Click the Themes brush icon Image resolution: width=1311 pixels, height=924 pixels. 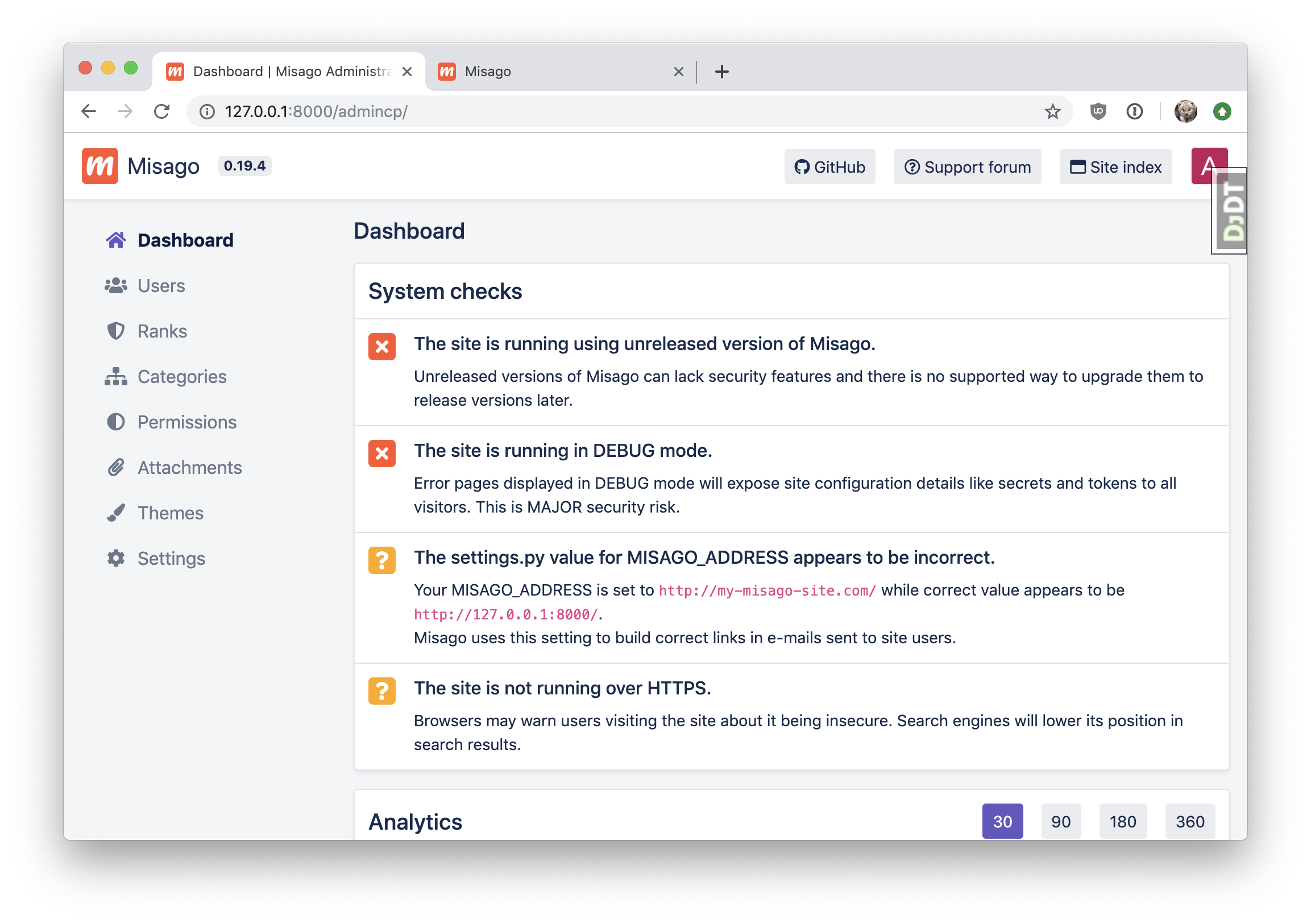pos(116,513)
